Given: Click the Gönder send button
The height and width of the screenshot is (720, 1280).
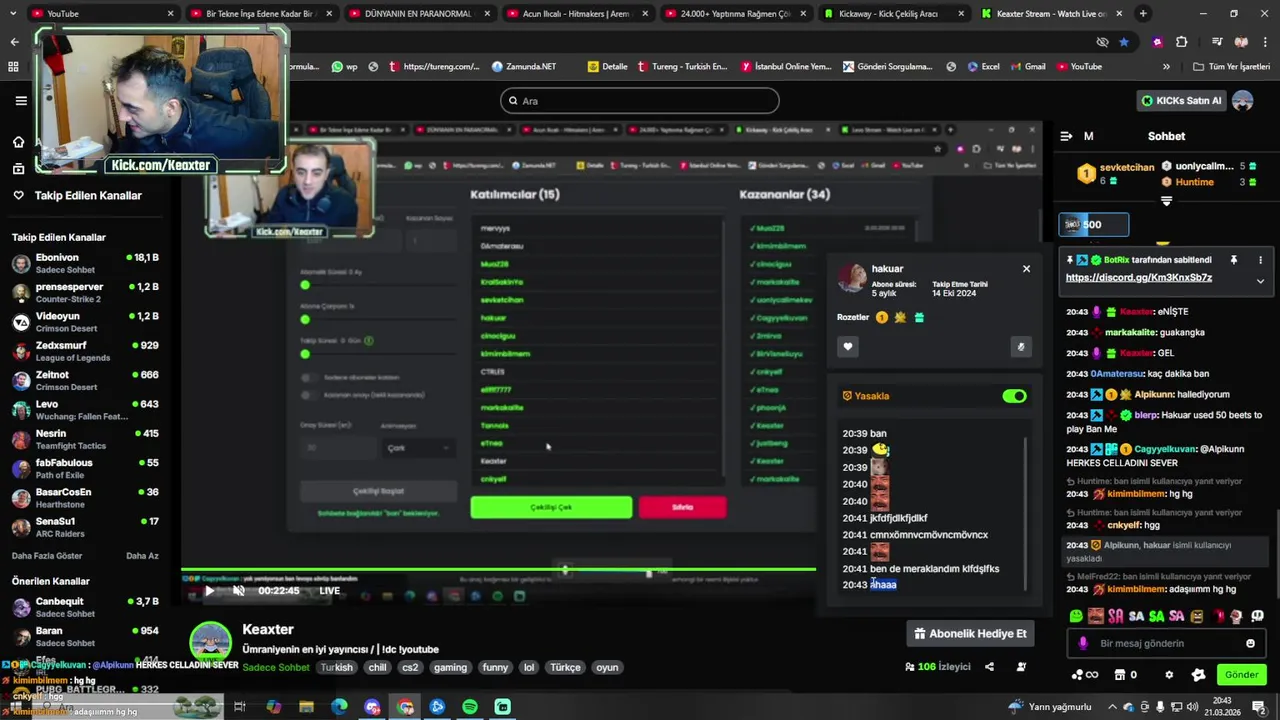Looking at the screenshot, I should pyautogui.click(x=1241, y=675).
